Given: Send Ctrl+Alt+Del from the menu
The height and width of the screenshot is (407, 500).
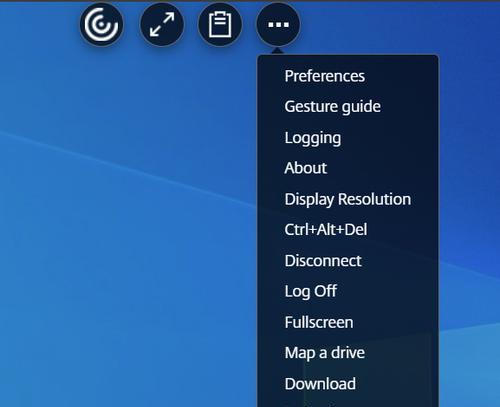Looking at the screenshot, I should pos(326,229).
